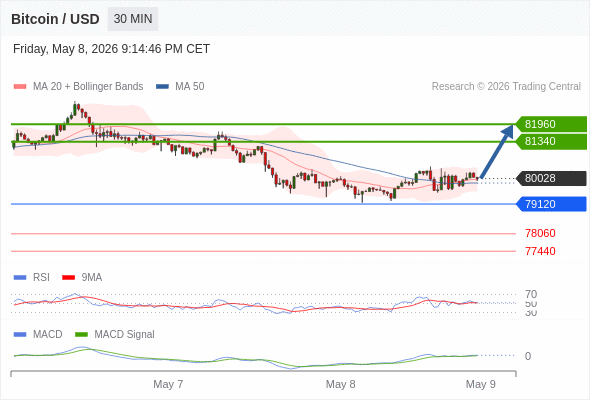Click the RSI 70 level label
Viewport: 590px width, 400px height.
point(531,294)
